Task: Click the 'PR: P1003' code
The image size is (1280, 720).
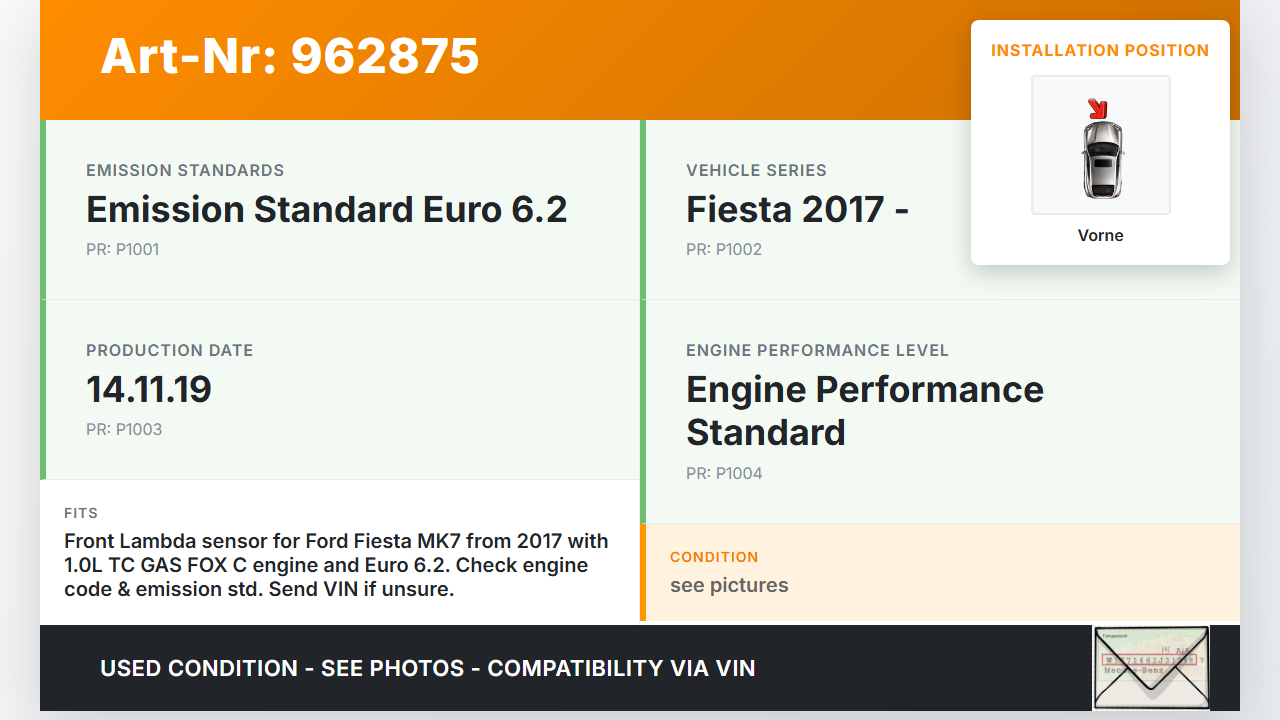Action: click(x=124, y=429)
